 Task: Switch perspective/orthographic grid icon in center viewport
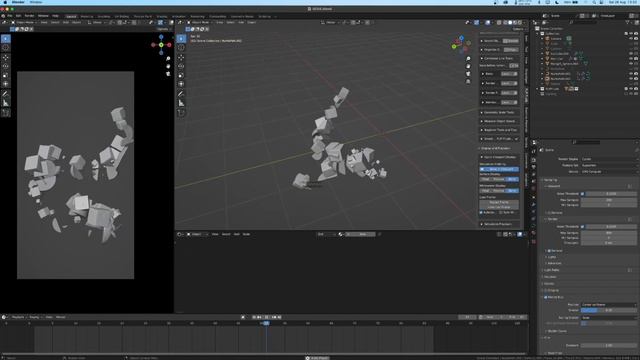468,82
